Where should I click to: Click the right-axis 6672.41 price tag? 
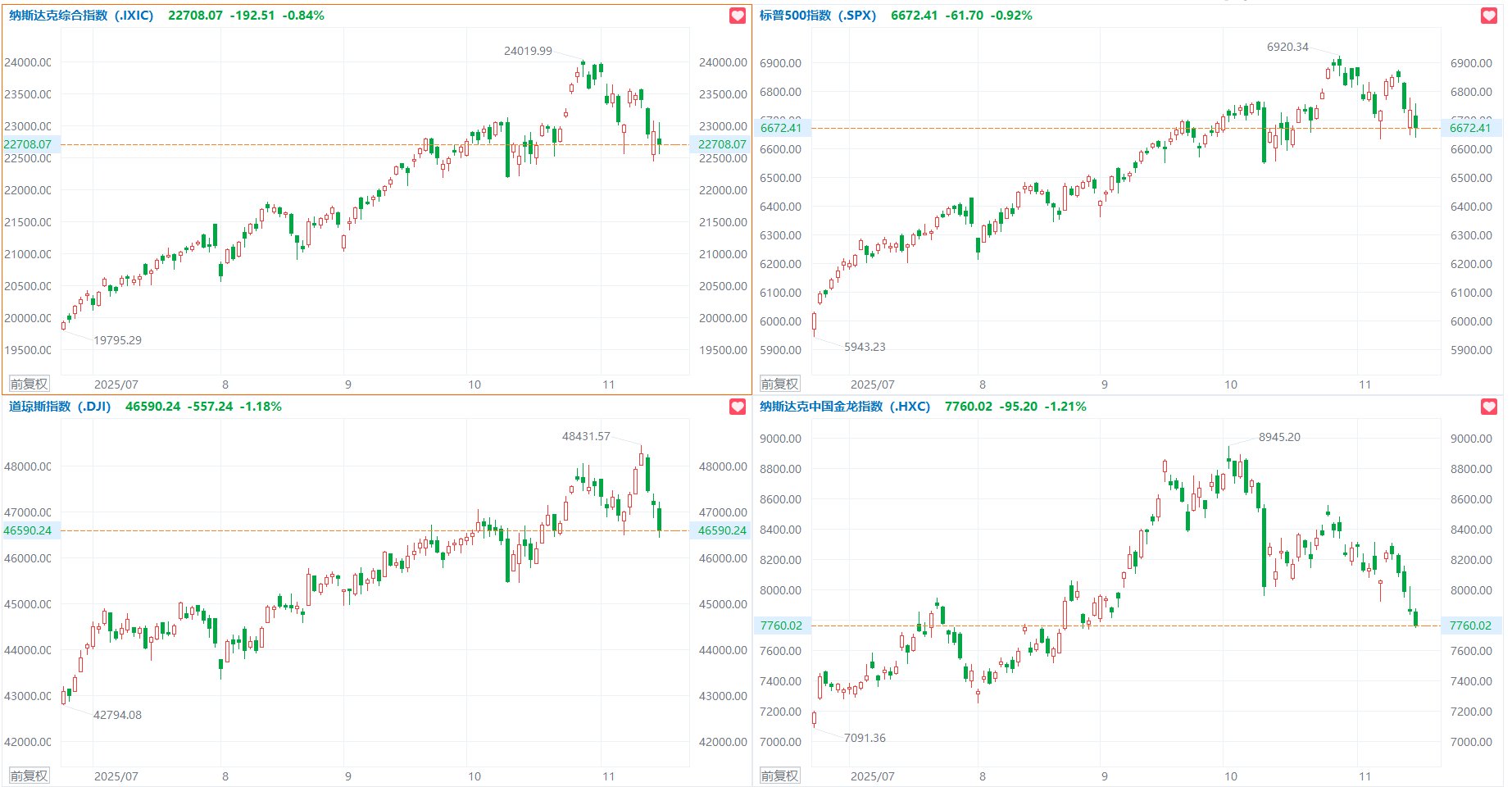[1470, 128]
